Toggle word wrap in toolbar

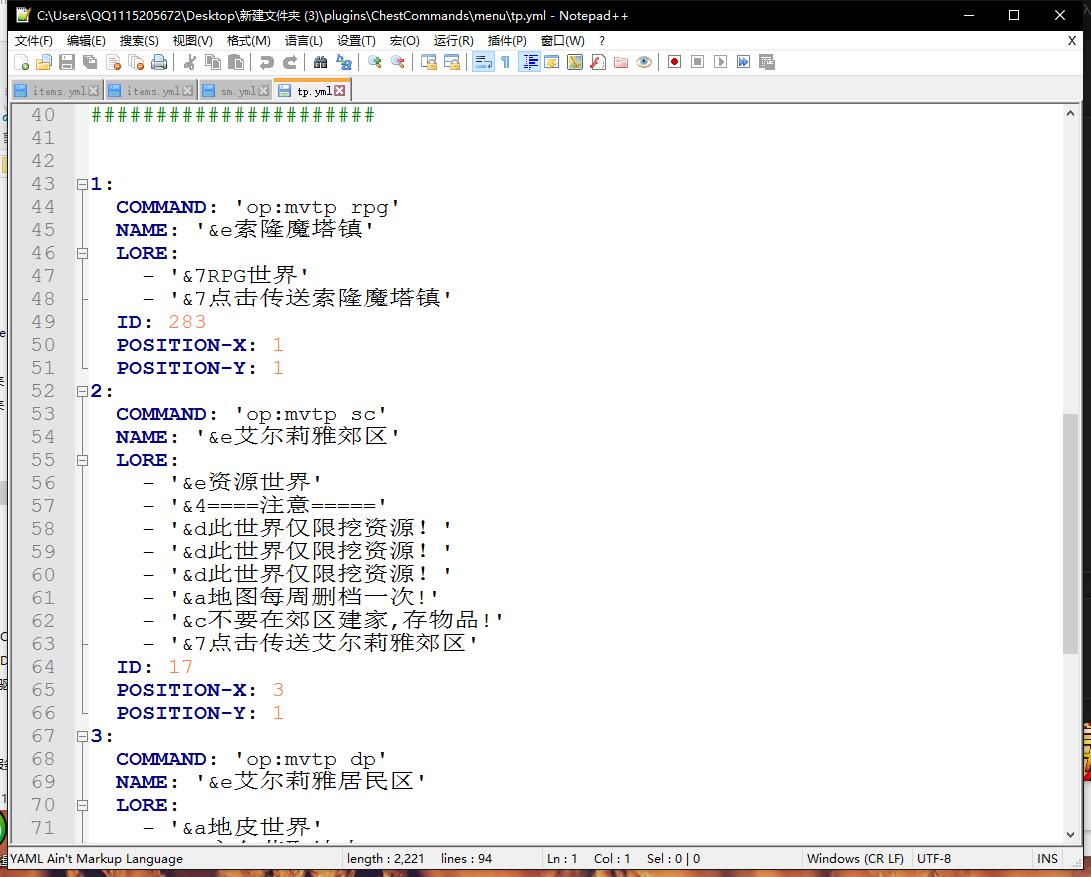point(483,63)
